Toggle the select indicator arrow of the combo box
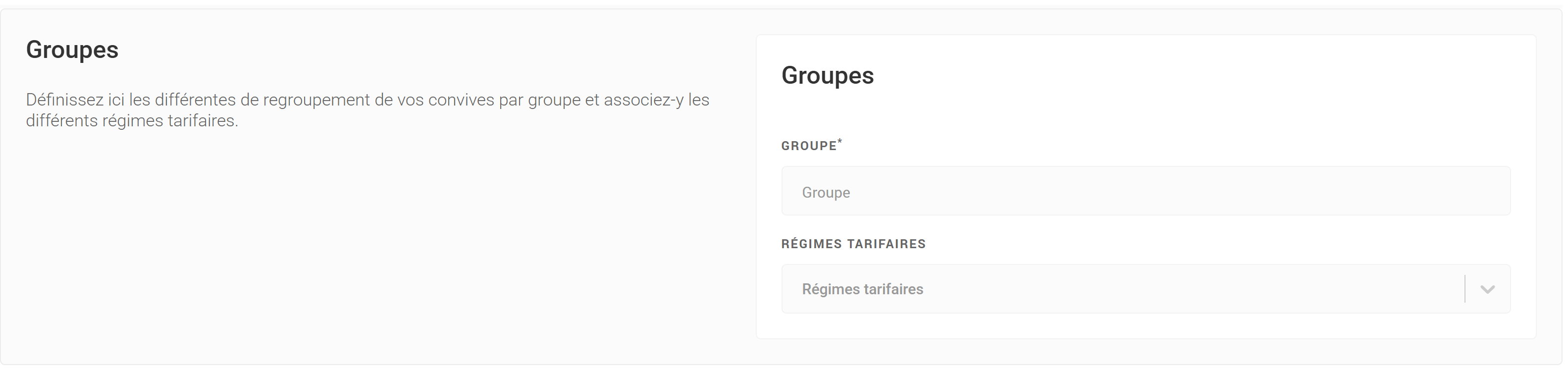1568x374 pixels. [1487, 289]
